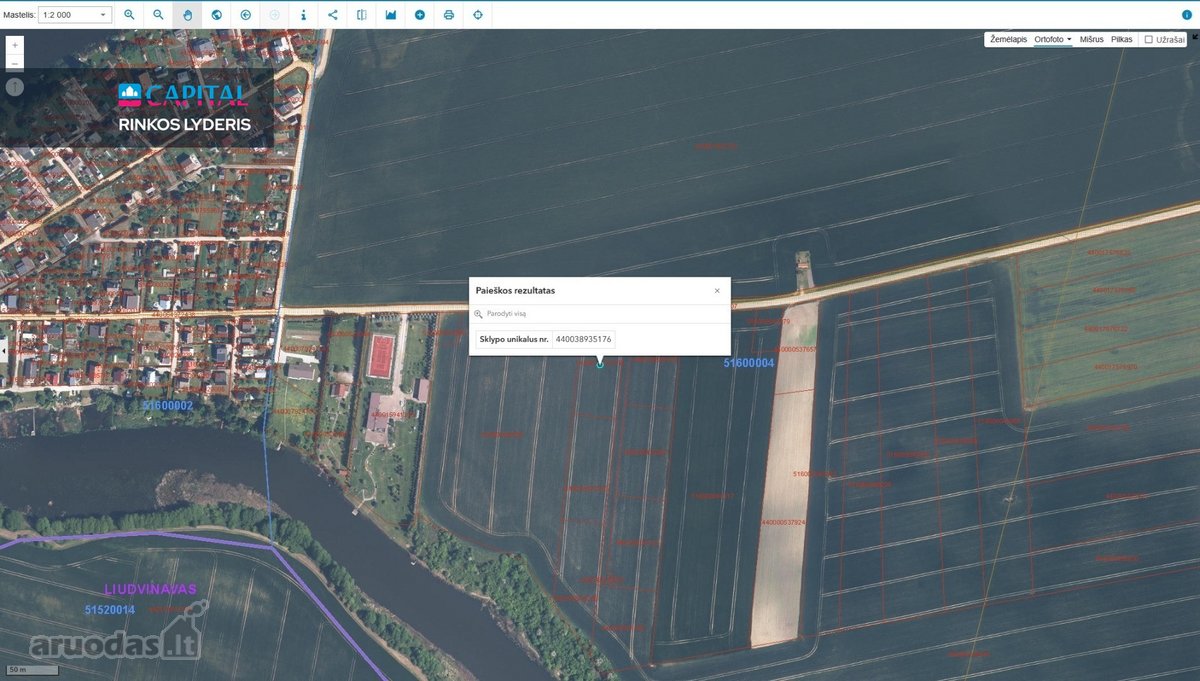
Task: Zoom out with the map minus button
Action: click(14, 63)
